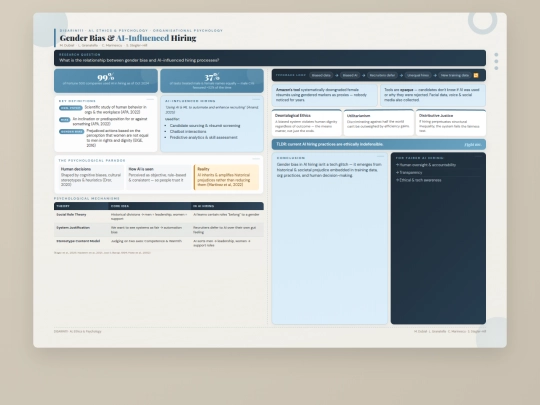Click the footer author names at bottom right

click(450, 331)
